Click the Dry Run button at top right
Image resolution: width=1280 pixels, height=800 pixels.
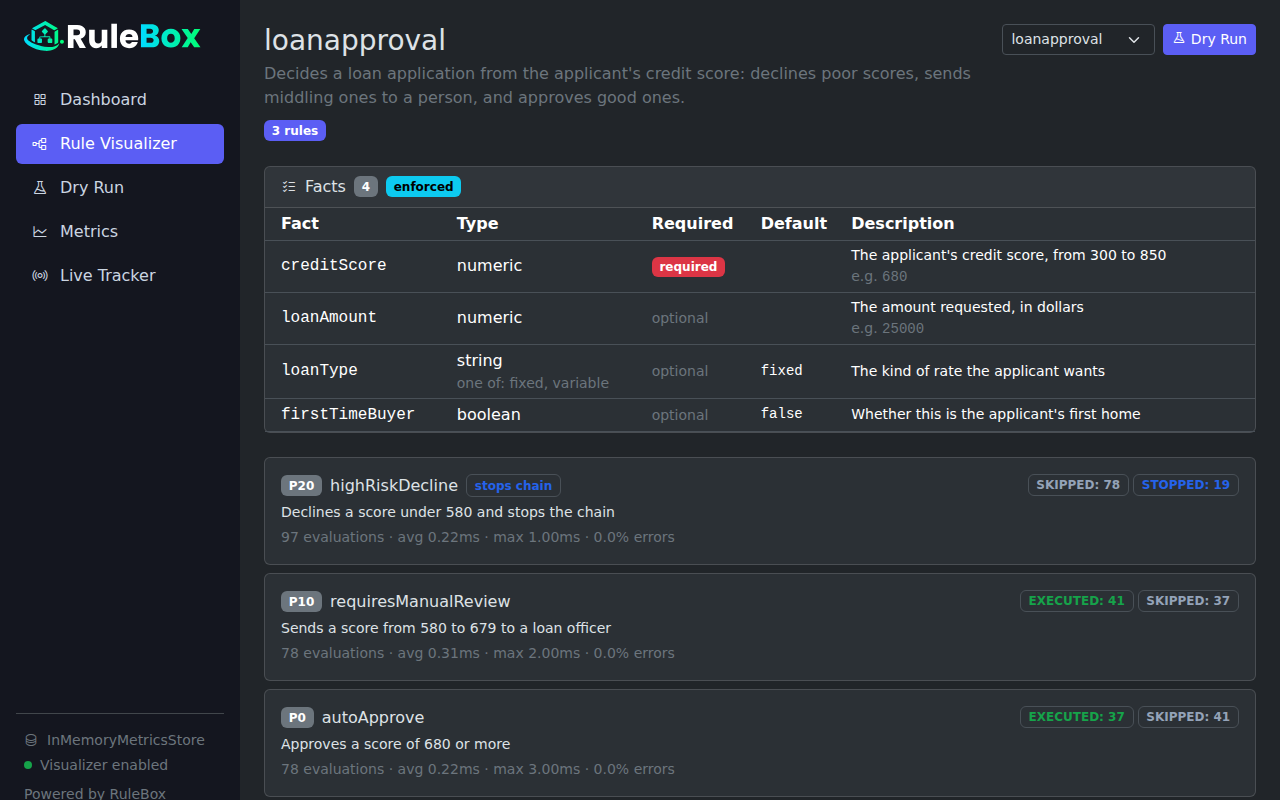click(x=1209, y=39)
